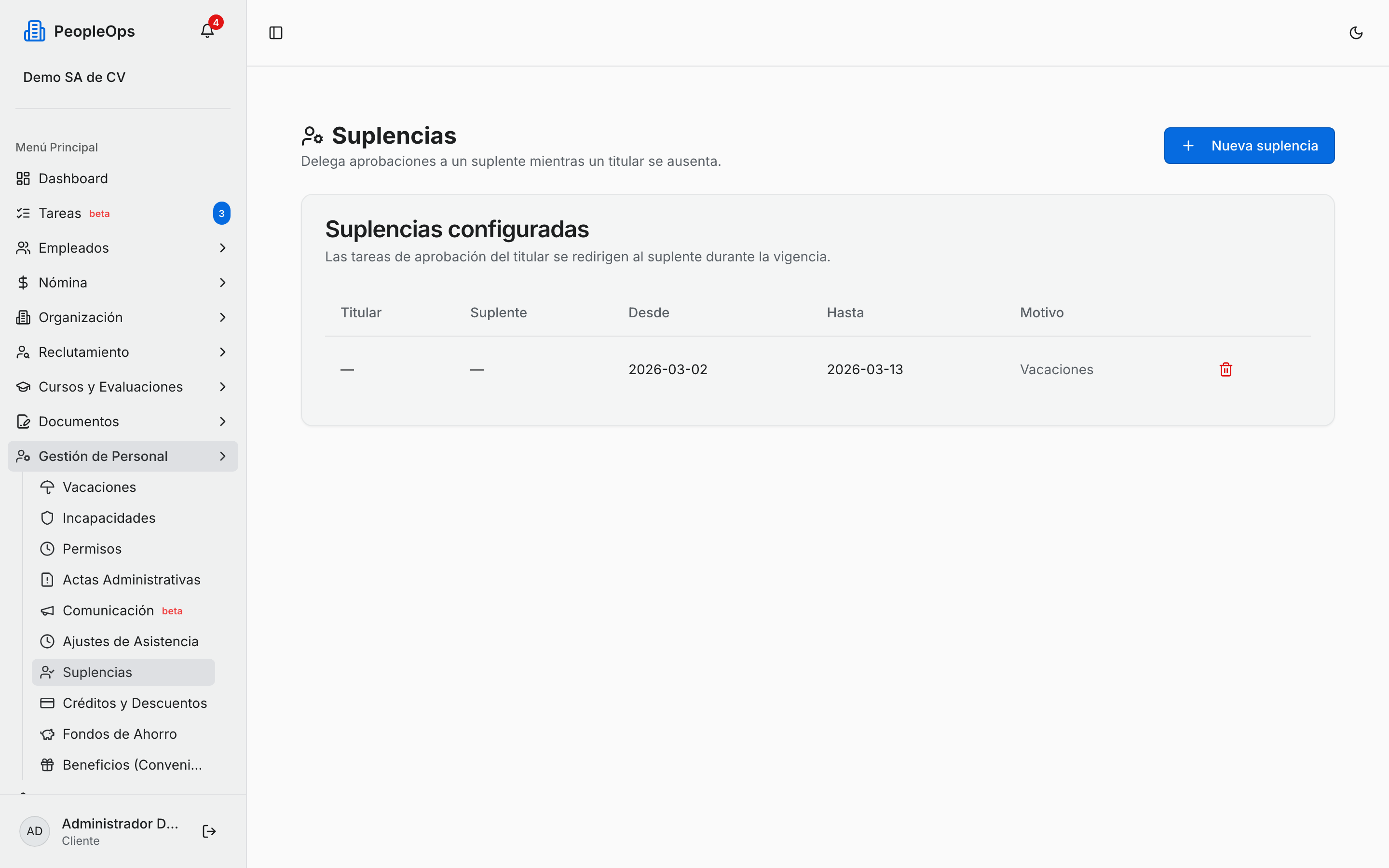Click the Titular column header

[361, 312]
